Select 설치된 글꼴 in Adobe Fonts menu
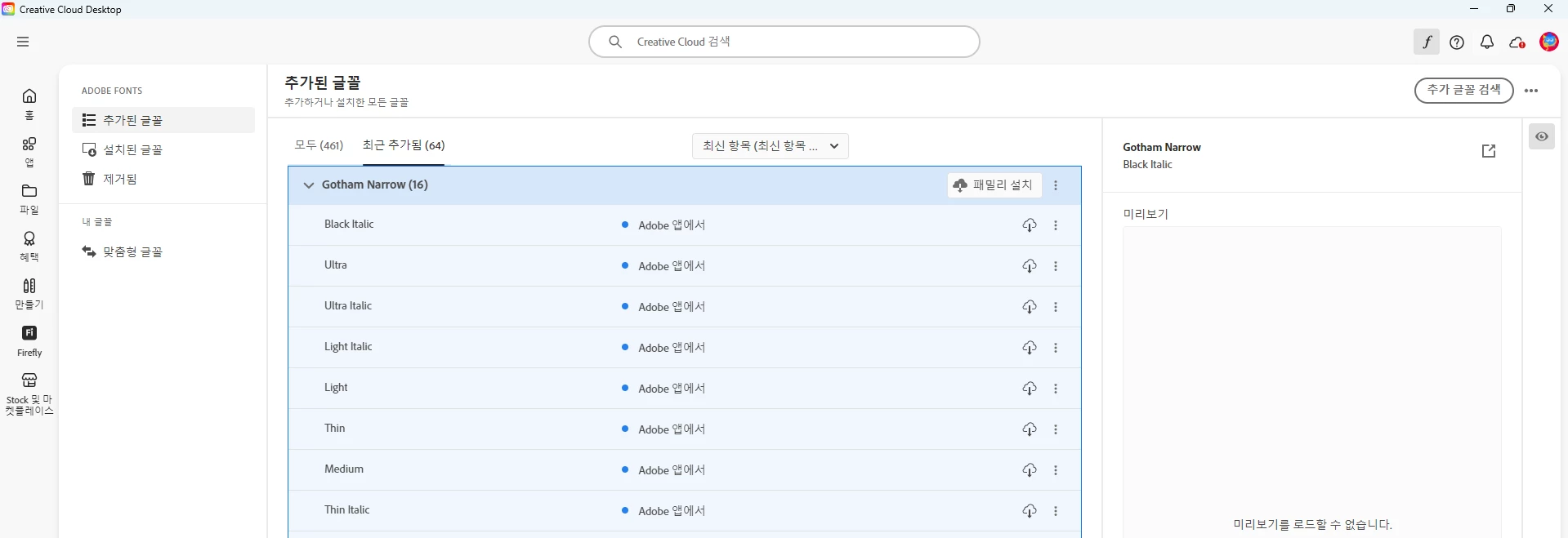 click(x=163, y=149)
